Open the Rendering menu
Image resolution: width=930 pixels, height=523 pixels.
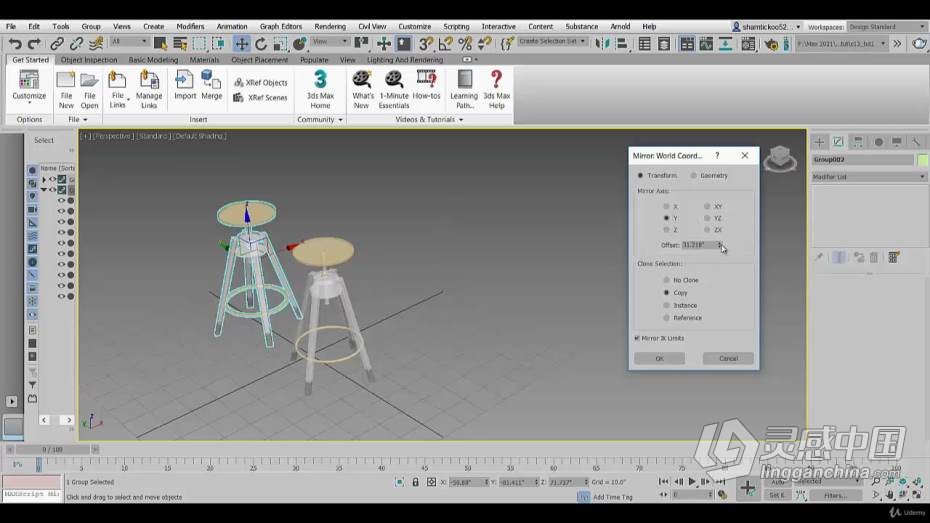[330, 27]
